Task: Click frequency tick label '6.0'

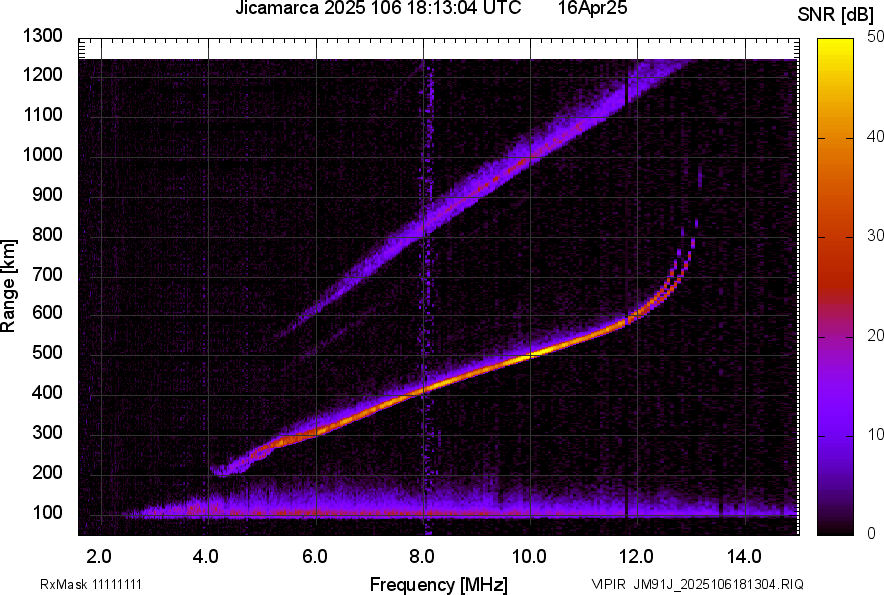Action: (315, 557)
